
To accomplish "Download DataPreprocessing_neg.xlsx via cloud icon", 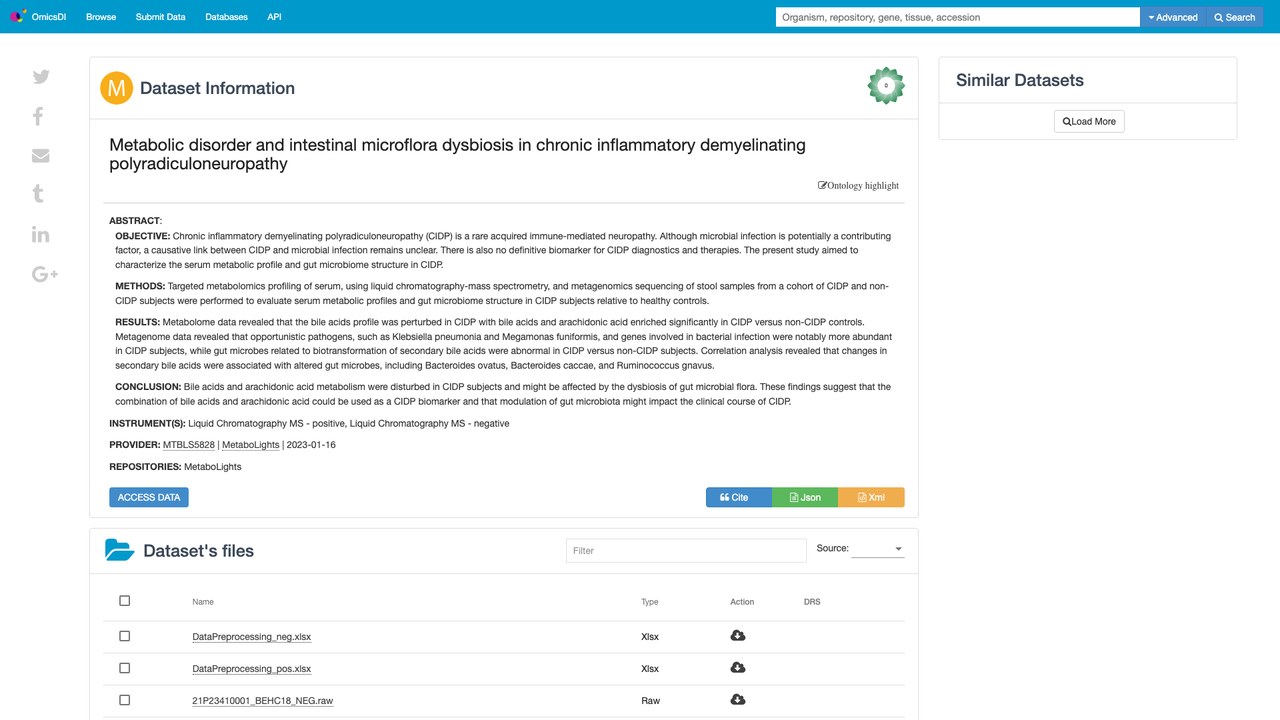I will pyautogui.click(x=738, y=636).
